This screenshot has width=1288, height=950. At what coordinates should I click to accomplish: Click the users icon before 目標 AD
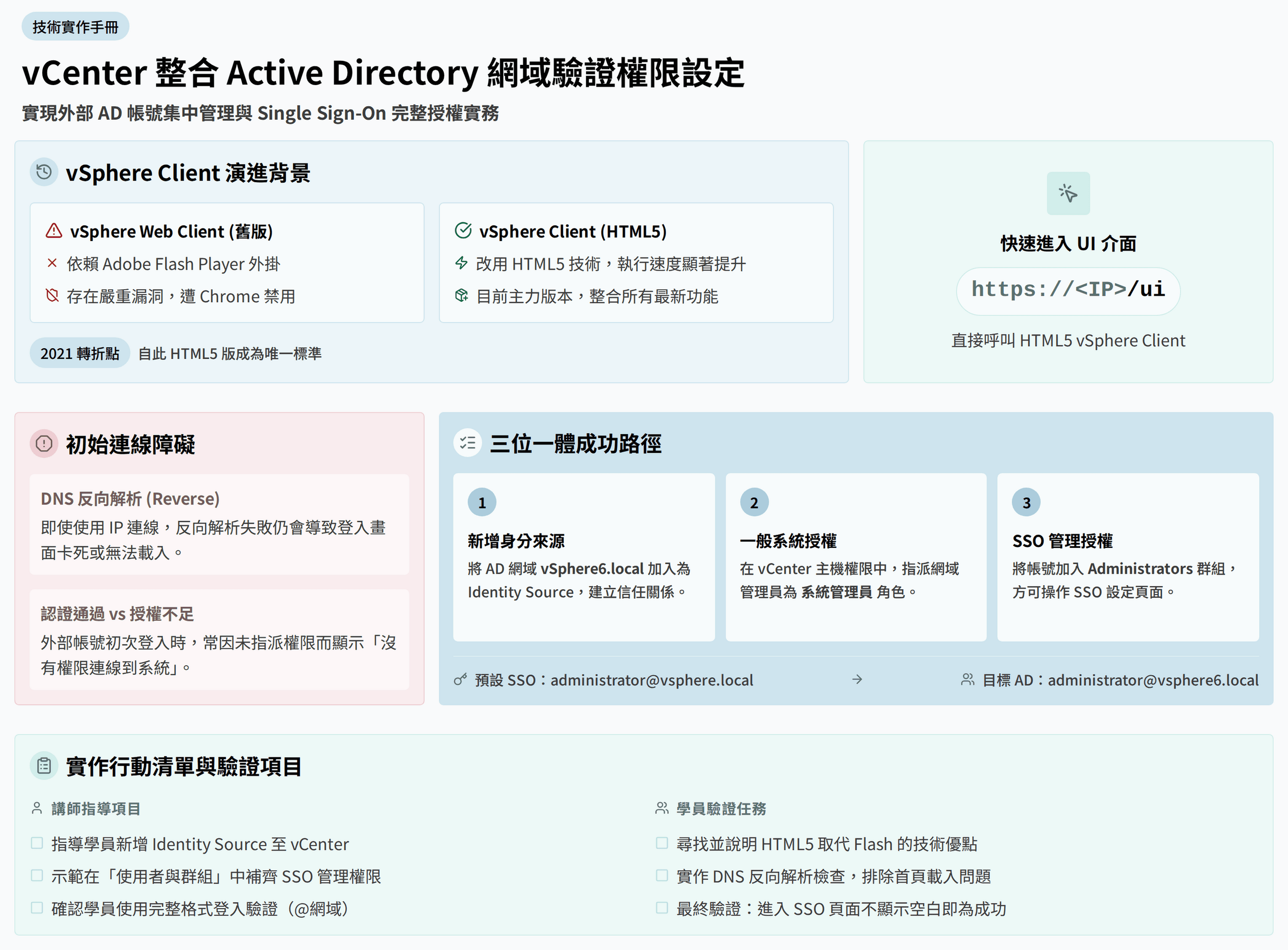967,680
